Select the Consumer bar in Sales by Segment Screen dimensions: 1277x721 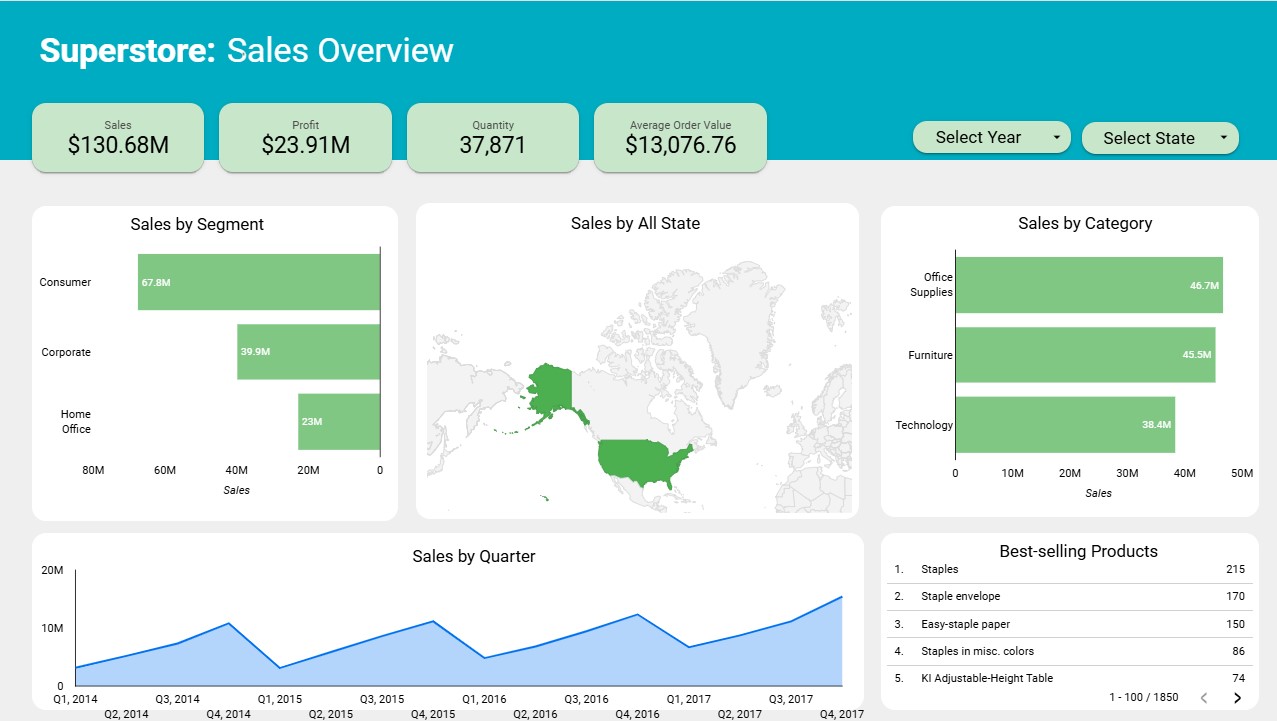[x=258, y=282]
